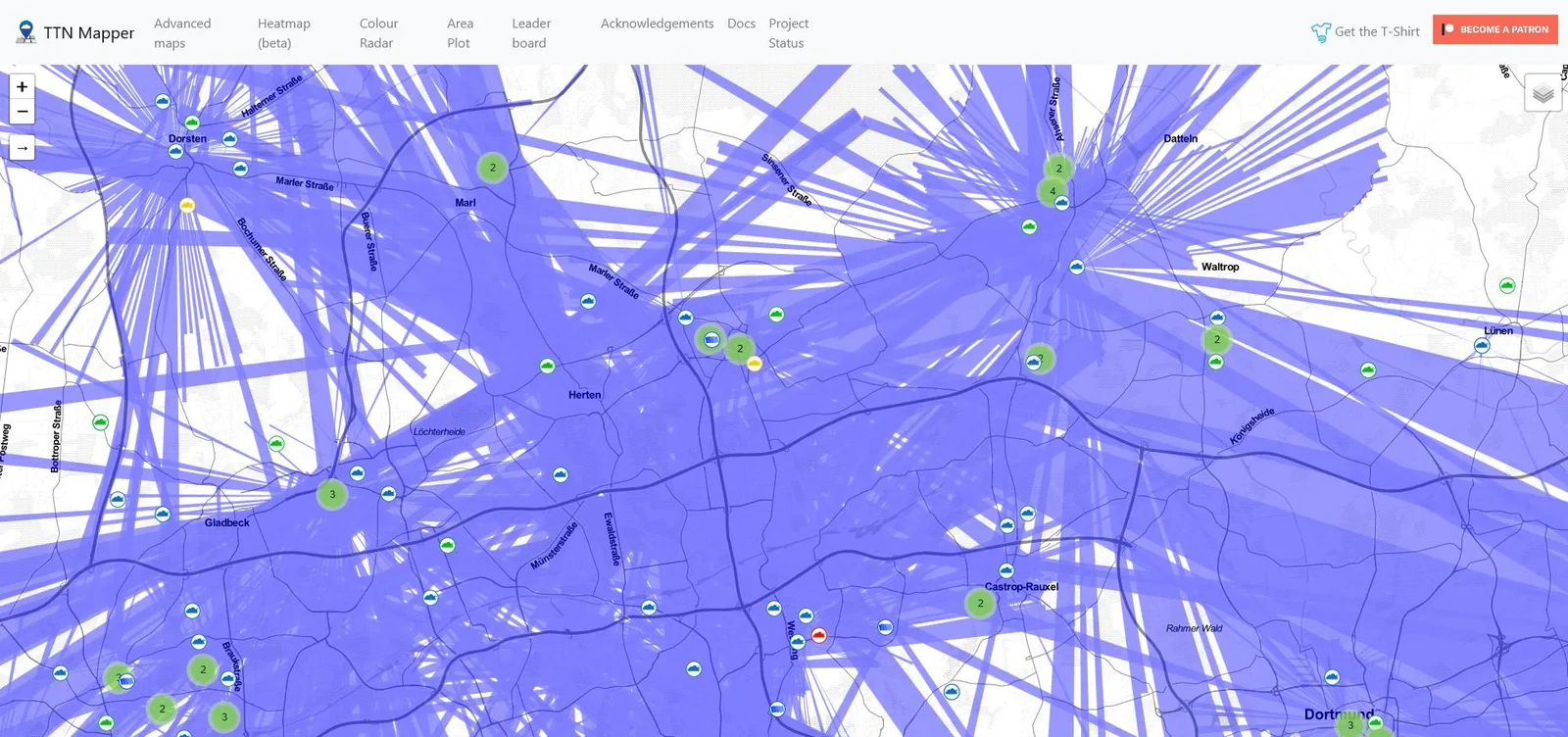1568x737 pixels.
Task: Select yellow gateway marker below Dorsten
Action: click(187, 205)
